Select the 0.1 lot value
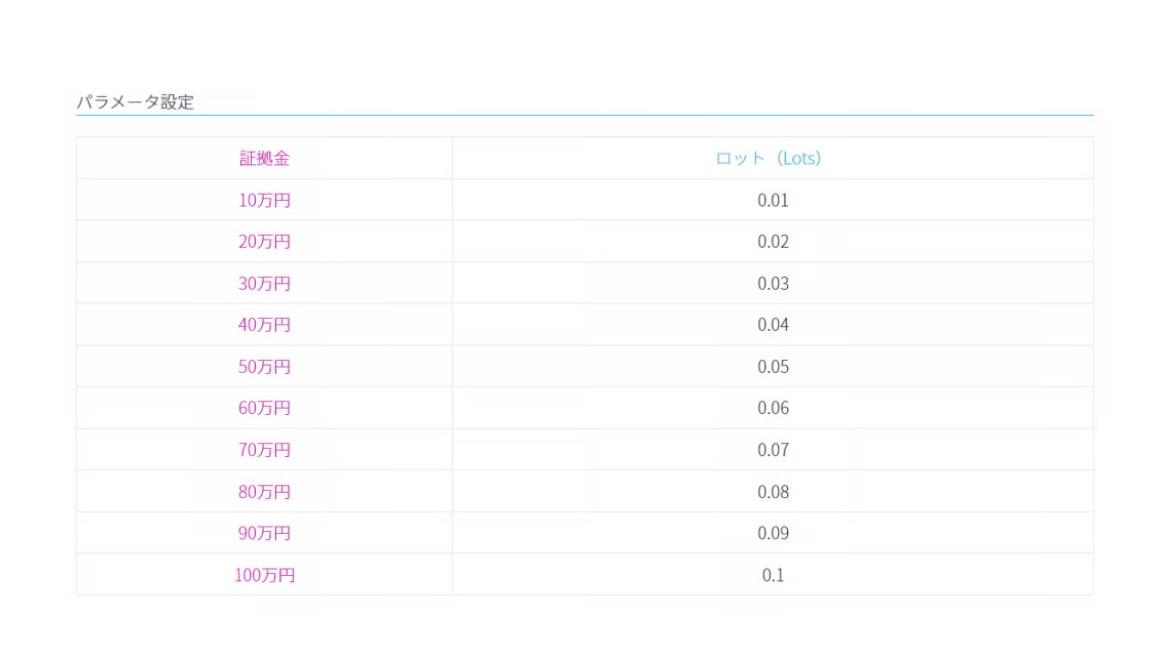The height and width of the screenshot is (666, 1169). (772, 575)
